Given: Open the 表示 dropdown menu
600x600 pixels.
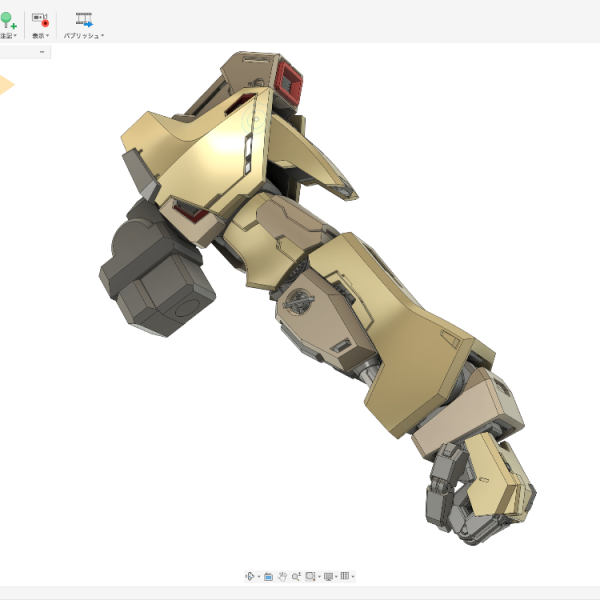Looking at the screenshot, I should pyautogui.click(x=40, y=36).
